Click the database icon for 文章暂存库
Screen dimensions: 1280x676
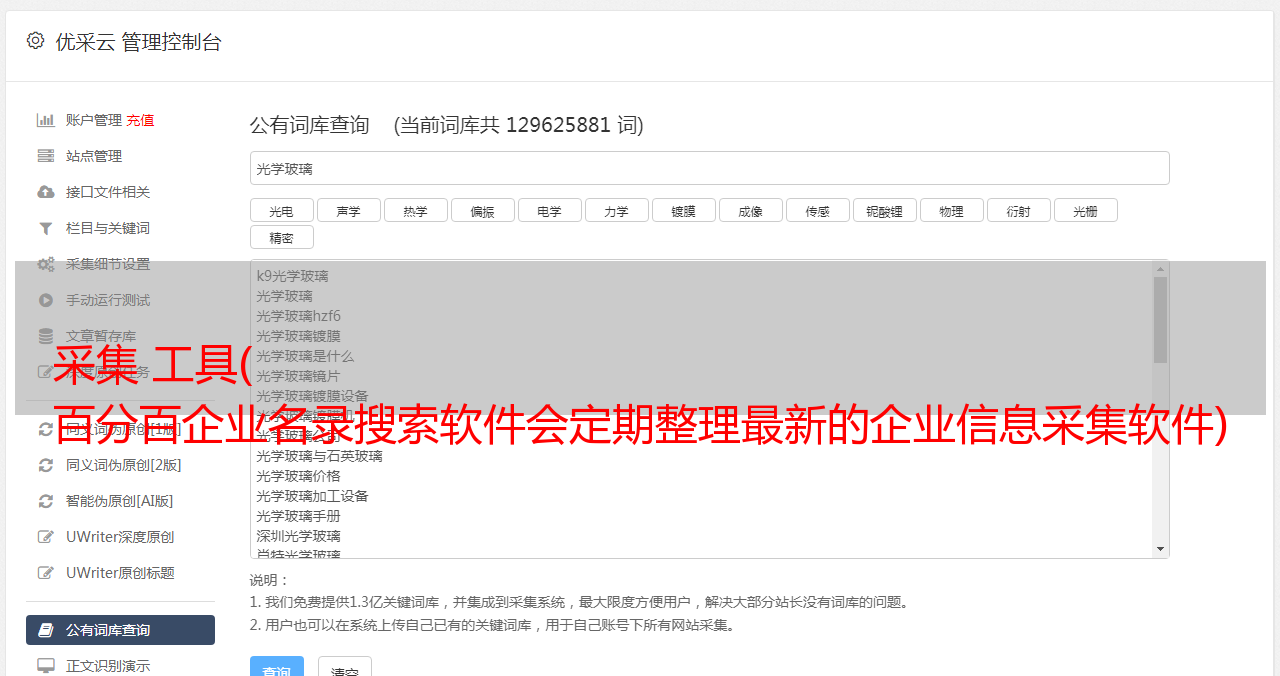(x=46, y=336)
